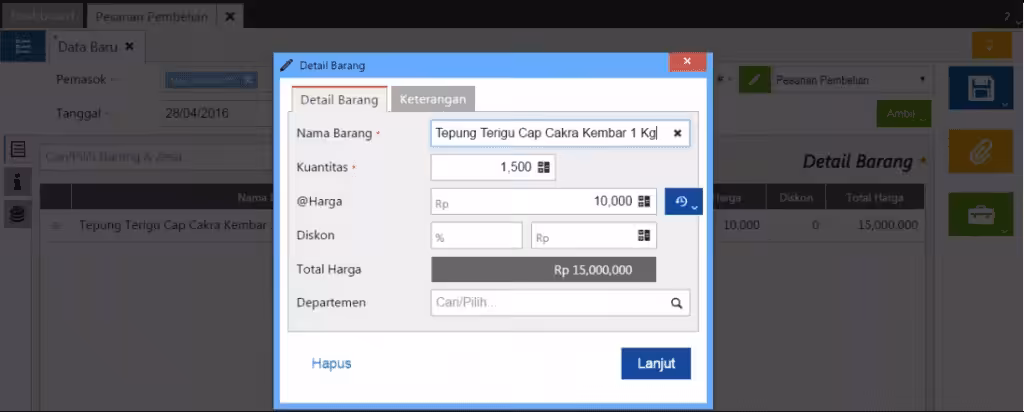This screenshot has width=1024, height=412.
Task: Click the green briefcase icon
Action: coord(980,215)
